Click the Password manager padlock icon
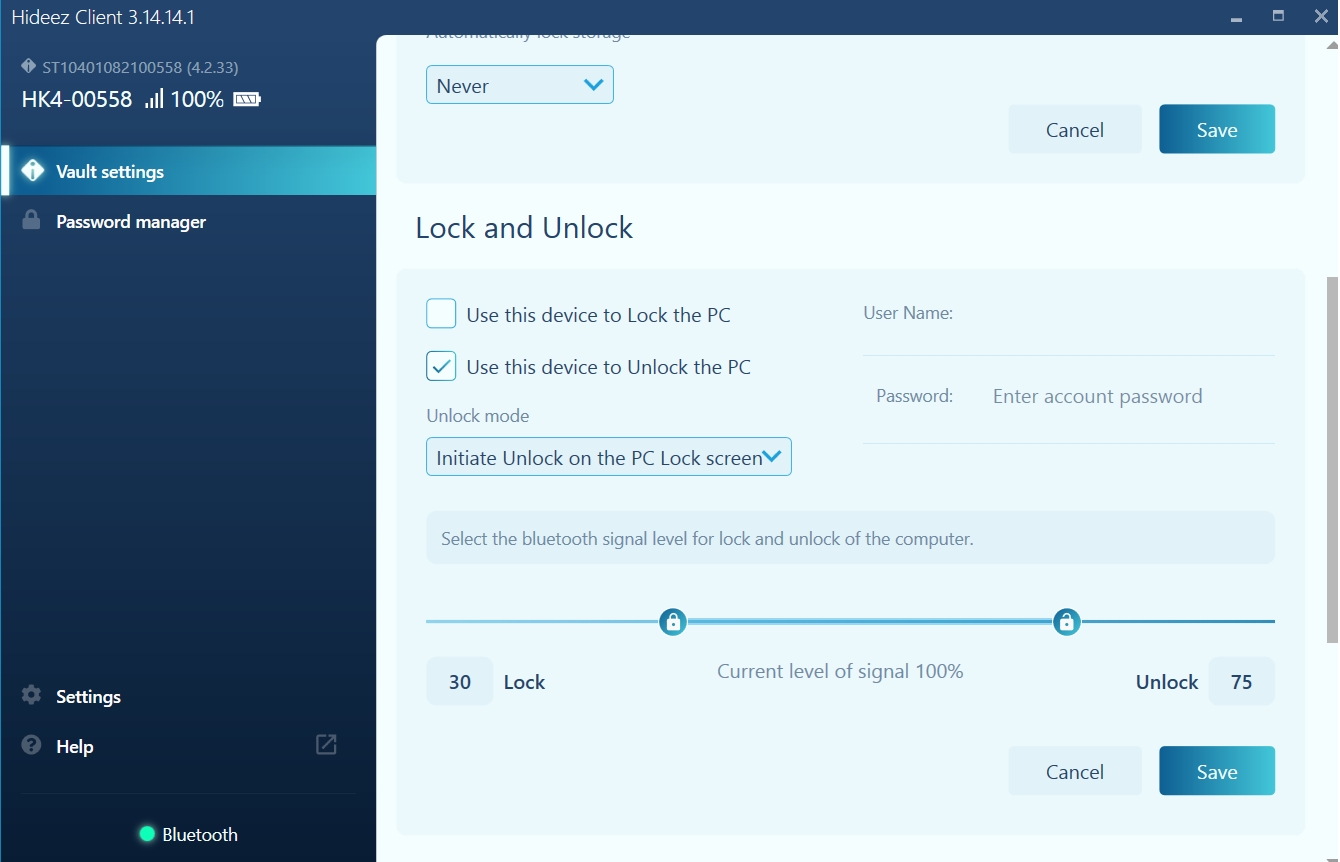Viewport: 1340px width, 862px height. [x=32, y=220]
